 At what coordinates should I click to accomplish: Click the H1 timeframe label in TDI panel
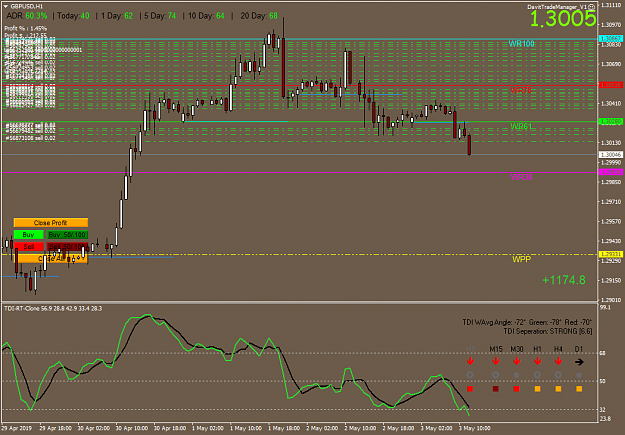point(537,349)
